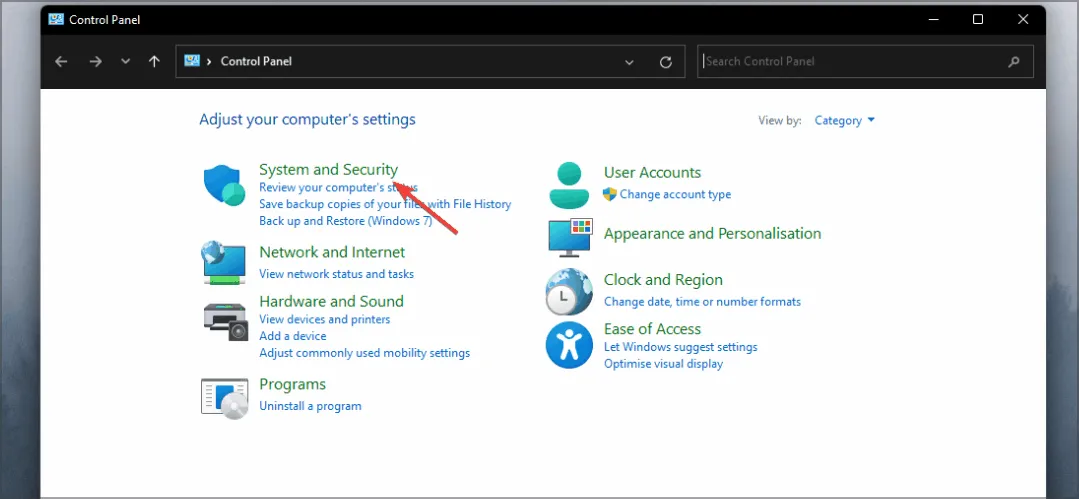Select Change account type link
This screenshot has height=499, width=1079.
click(x=675, y=194)
